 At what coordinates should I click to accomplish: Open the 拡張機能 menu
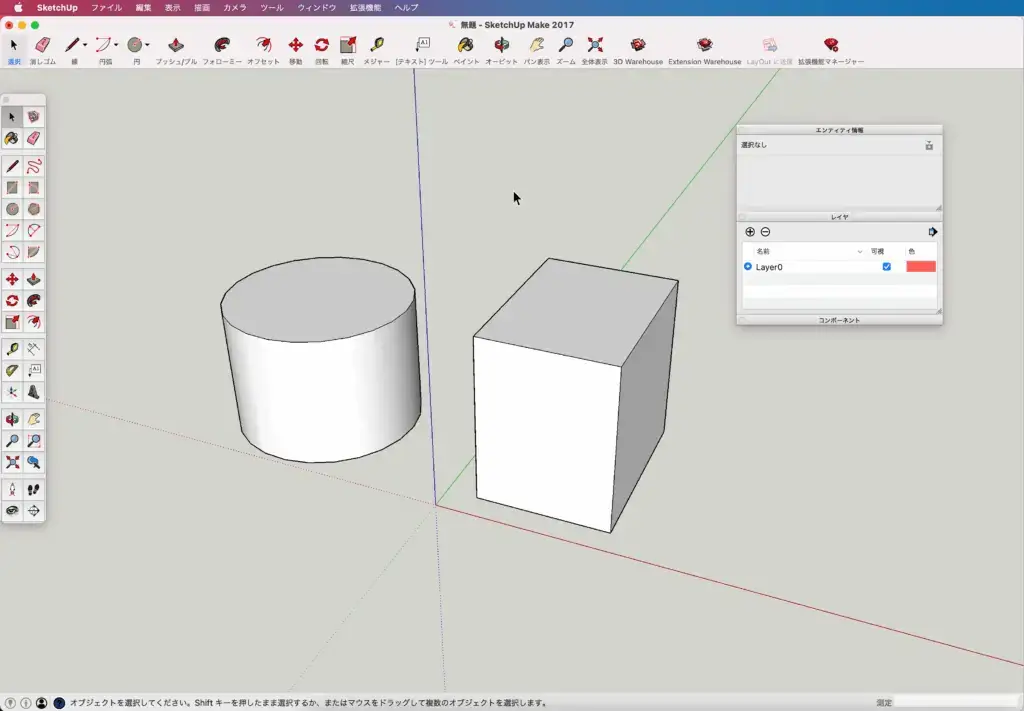[365, 8]
